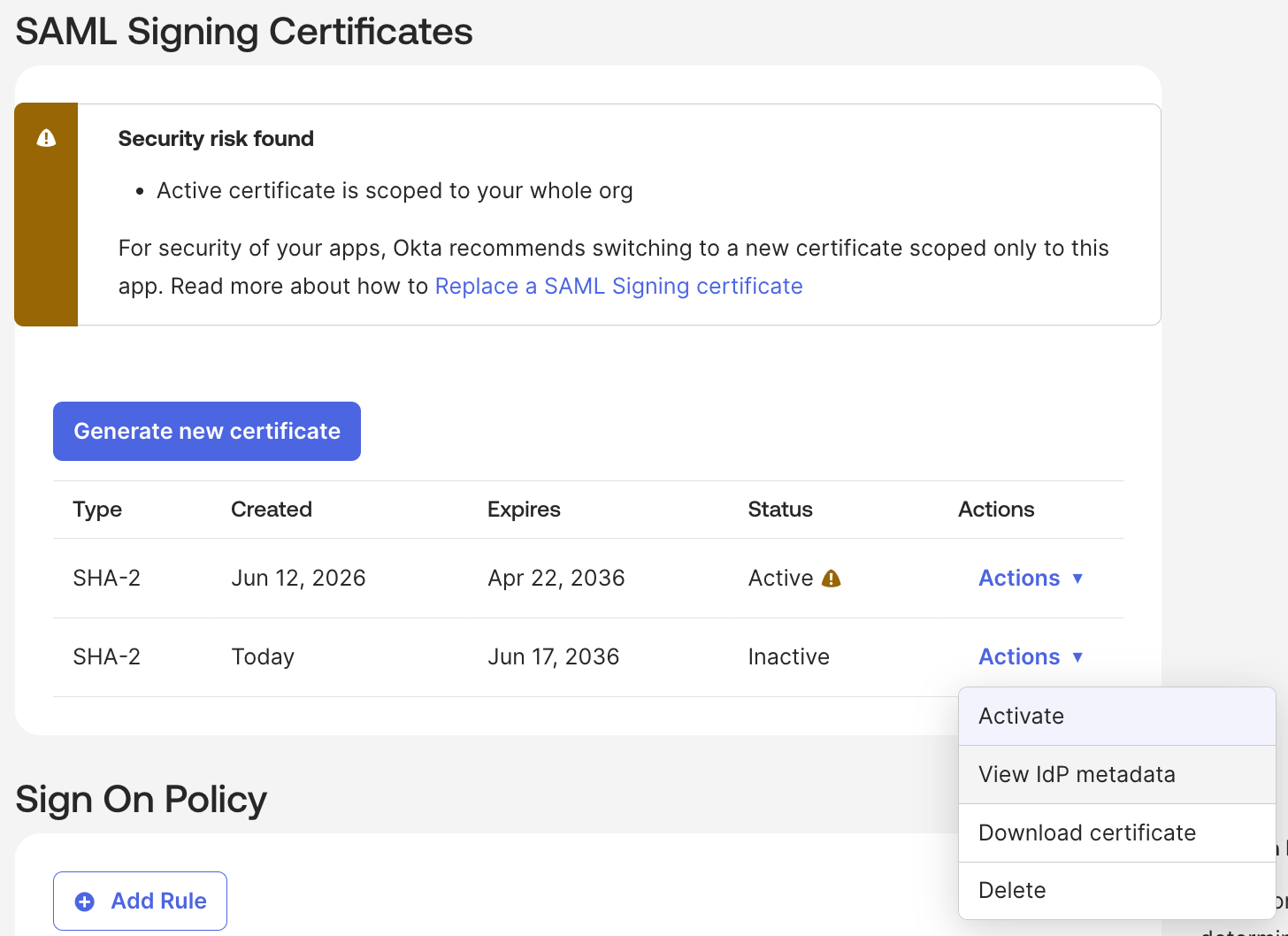Select View IdP metadata menu entry
The image size is (1288, 936).
tap(1117, 774)
